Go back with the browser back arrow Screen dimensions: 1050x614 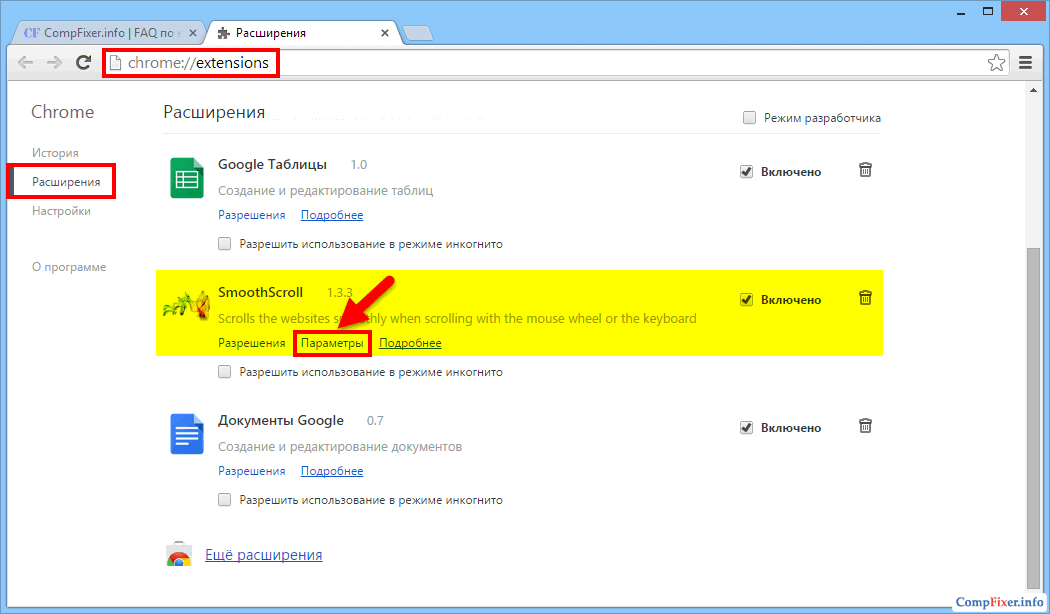coord(25,63)
